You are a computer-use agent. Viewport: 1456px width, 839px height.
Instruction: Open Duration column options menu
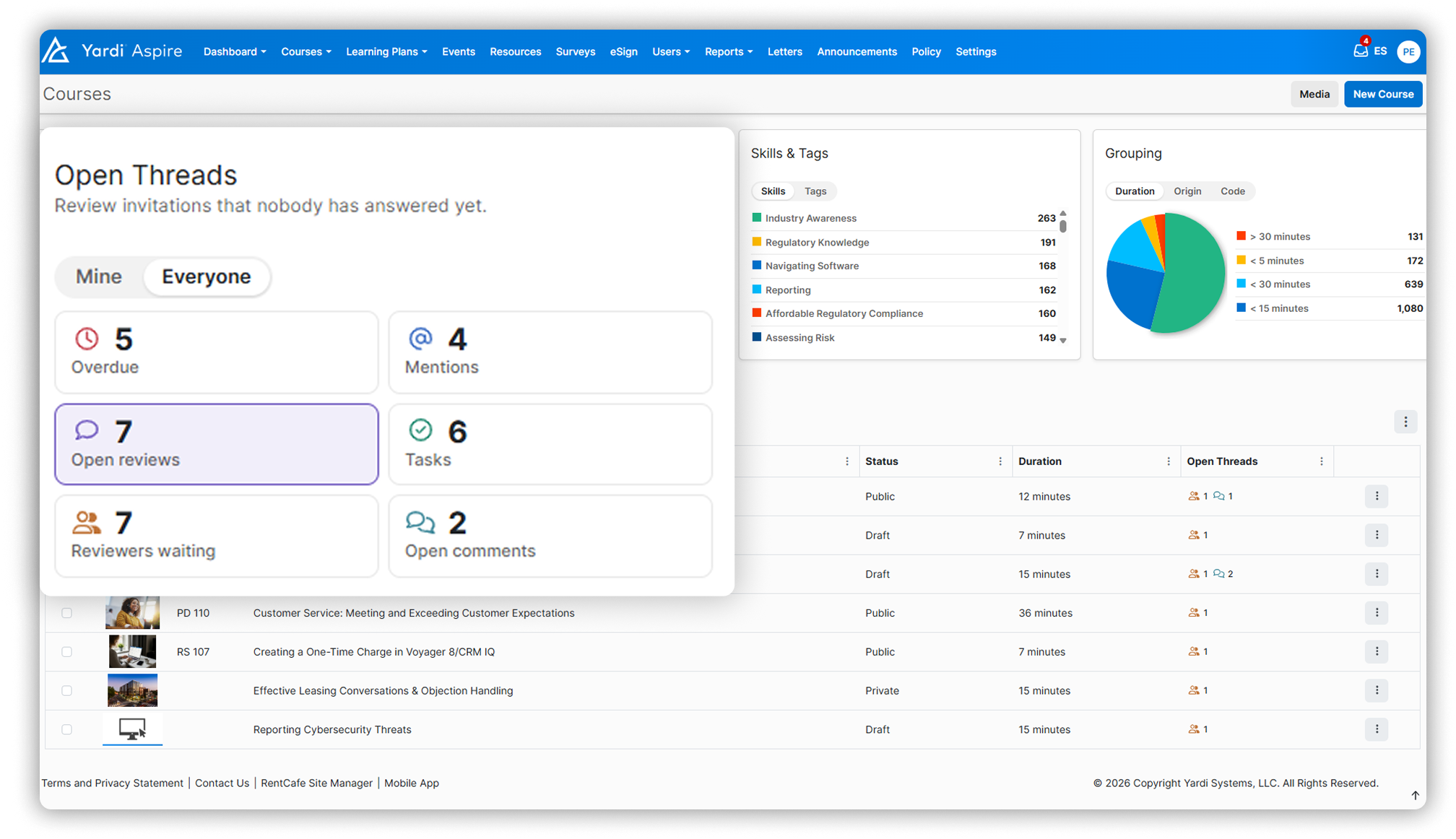[x=1169, y=461]
